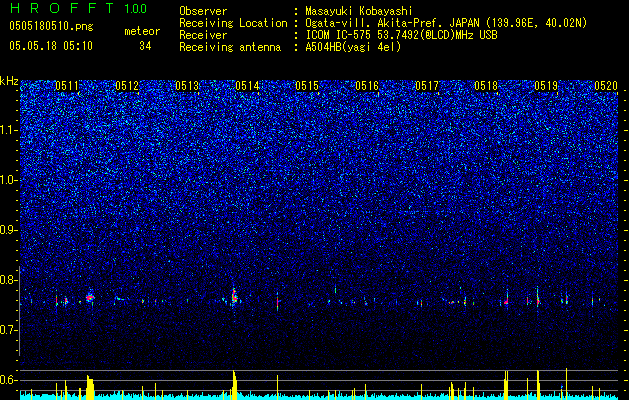Click the 1.1 frequency axis label
Screen dimensions: 629x400
[9, 130]
